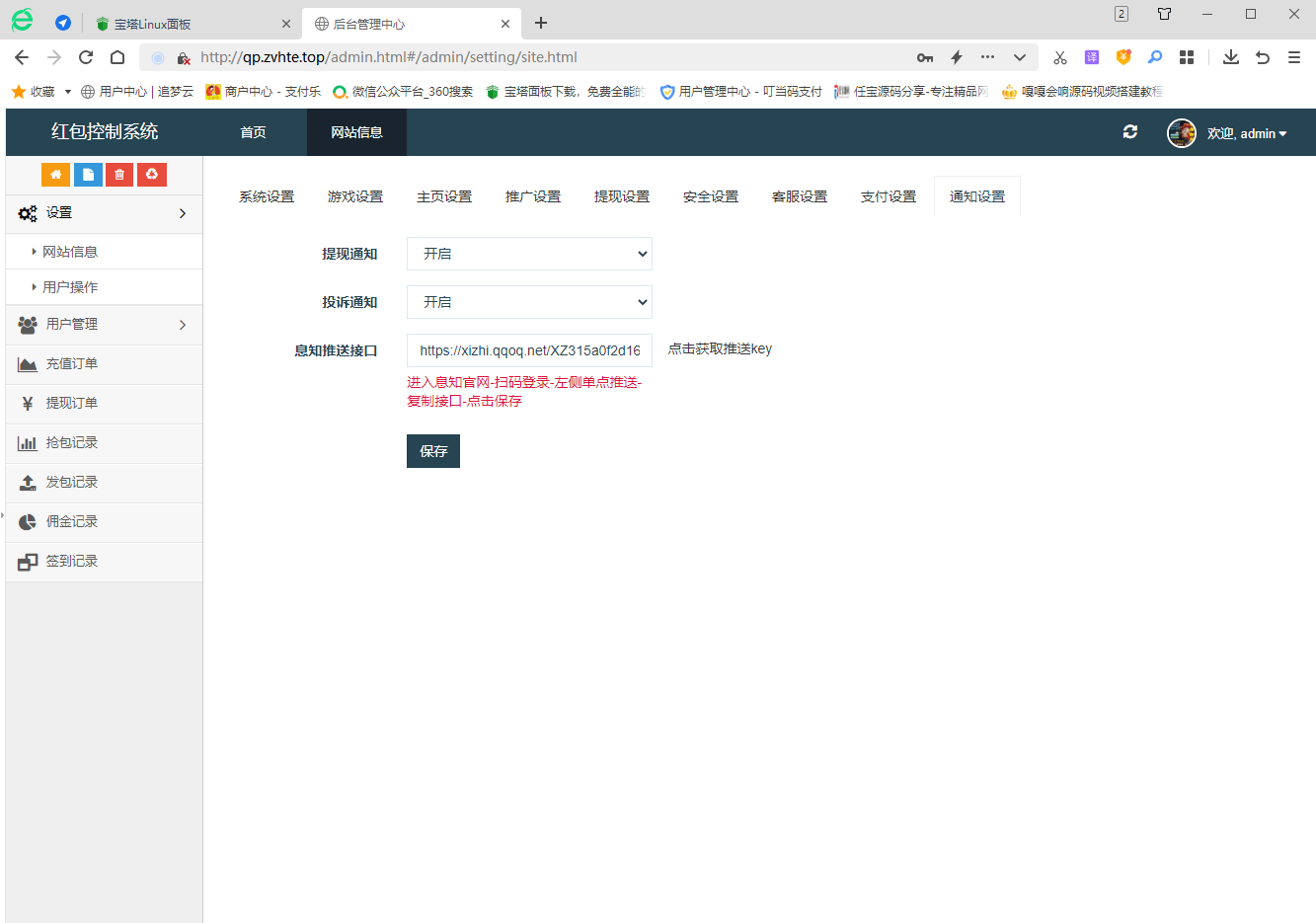Select 用户操作 in the sidebar tree
The width and height of the screenshot is (1316, 923).
pyautogui.click(x=70, y=287)
